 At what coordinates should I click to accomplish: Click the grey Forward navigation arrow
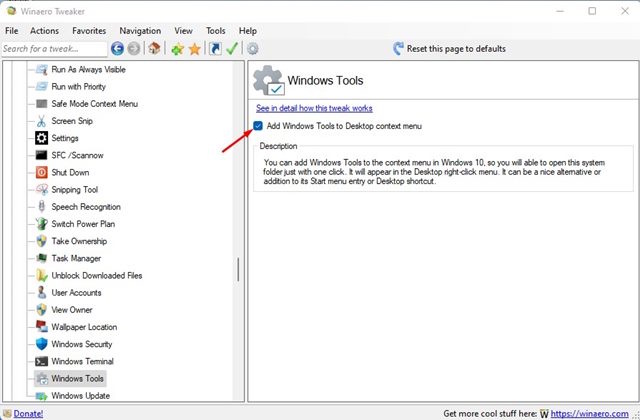tap(133, 49)
